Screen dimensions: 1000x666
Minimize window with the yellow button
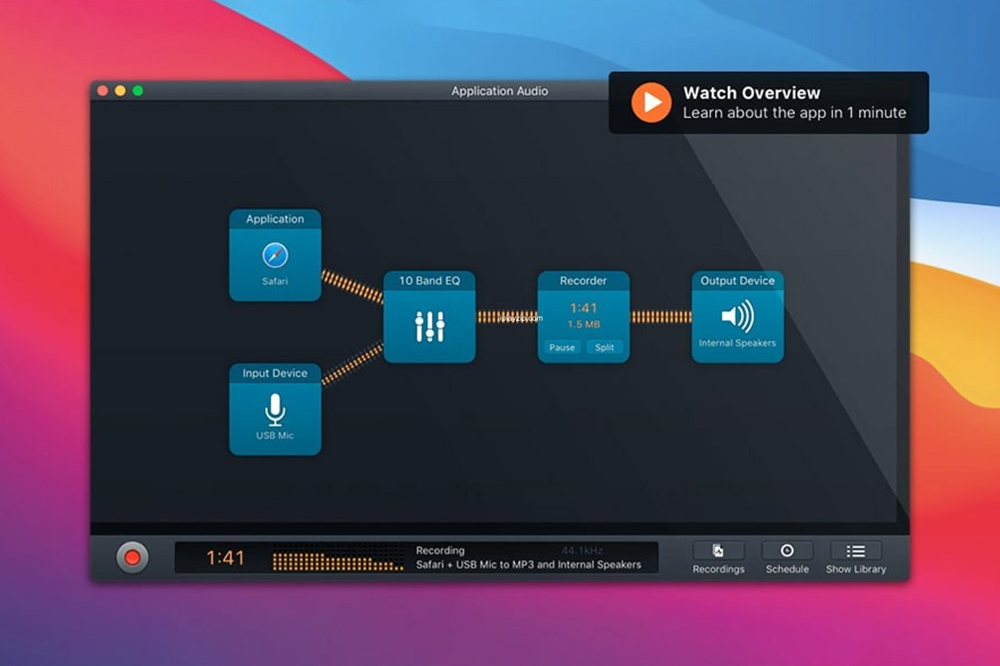120,91
